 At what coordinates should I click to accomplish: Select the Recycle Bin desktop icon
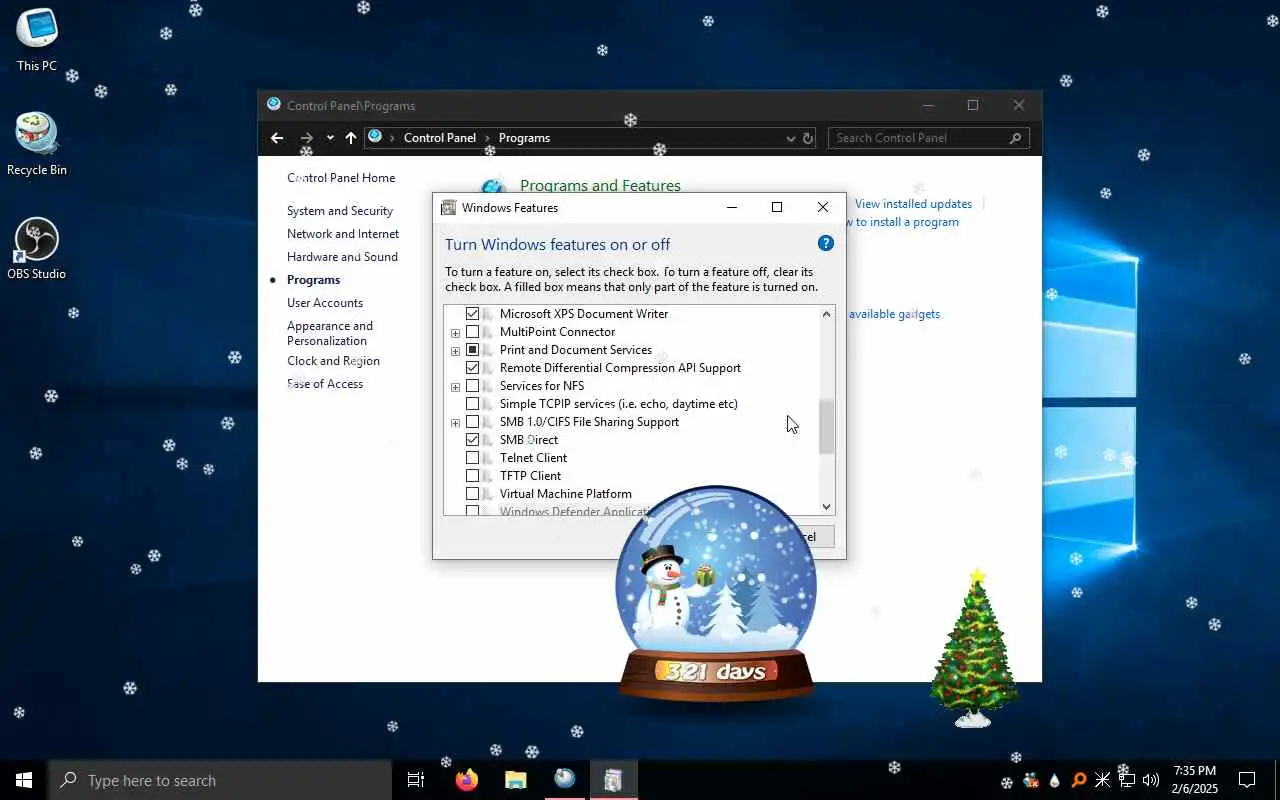pos(37,144)
